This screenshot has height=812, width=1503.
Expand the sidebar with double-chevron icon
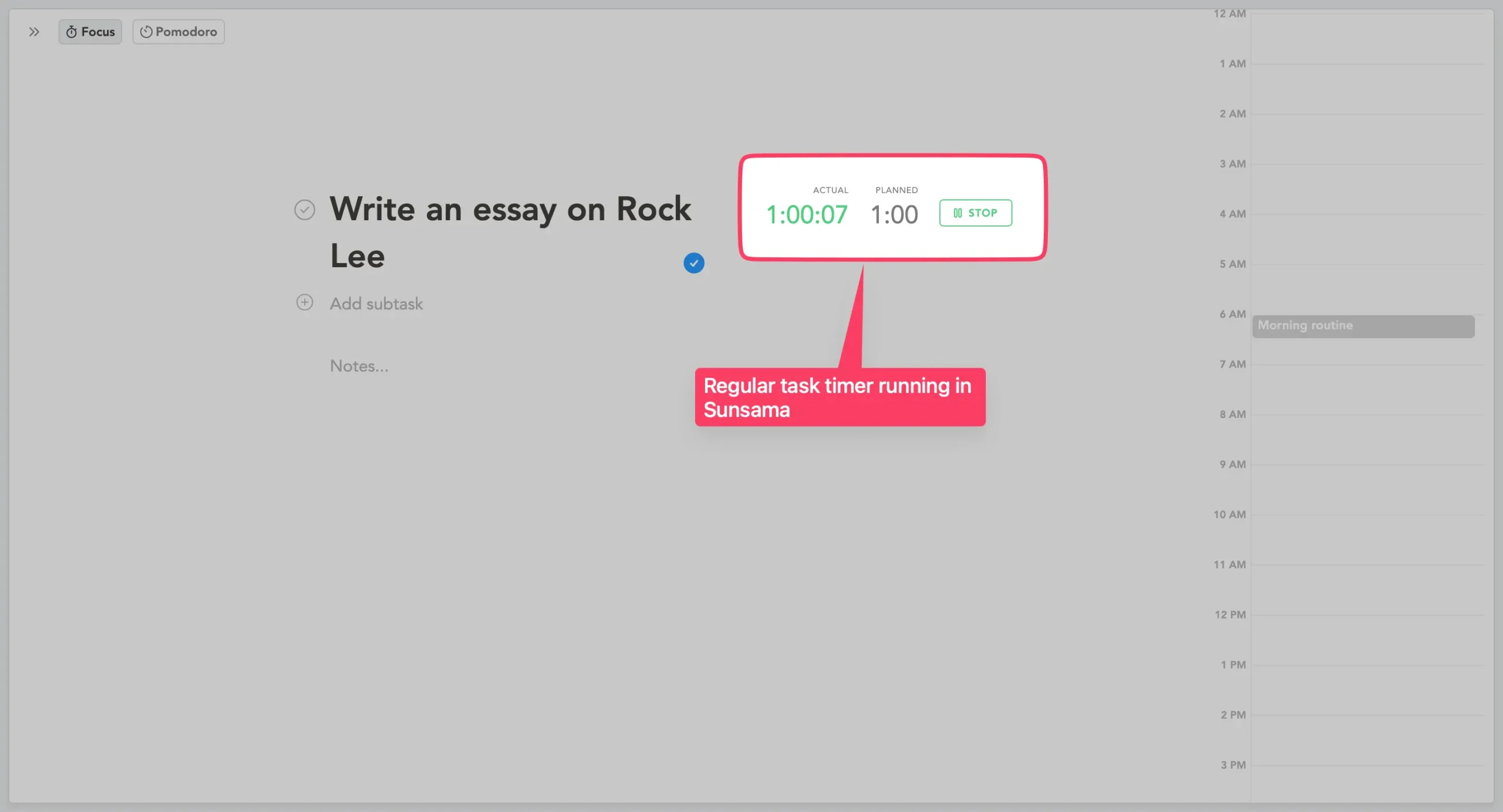click(34, 32)
